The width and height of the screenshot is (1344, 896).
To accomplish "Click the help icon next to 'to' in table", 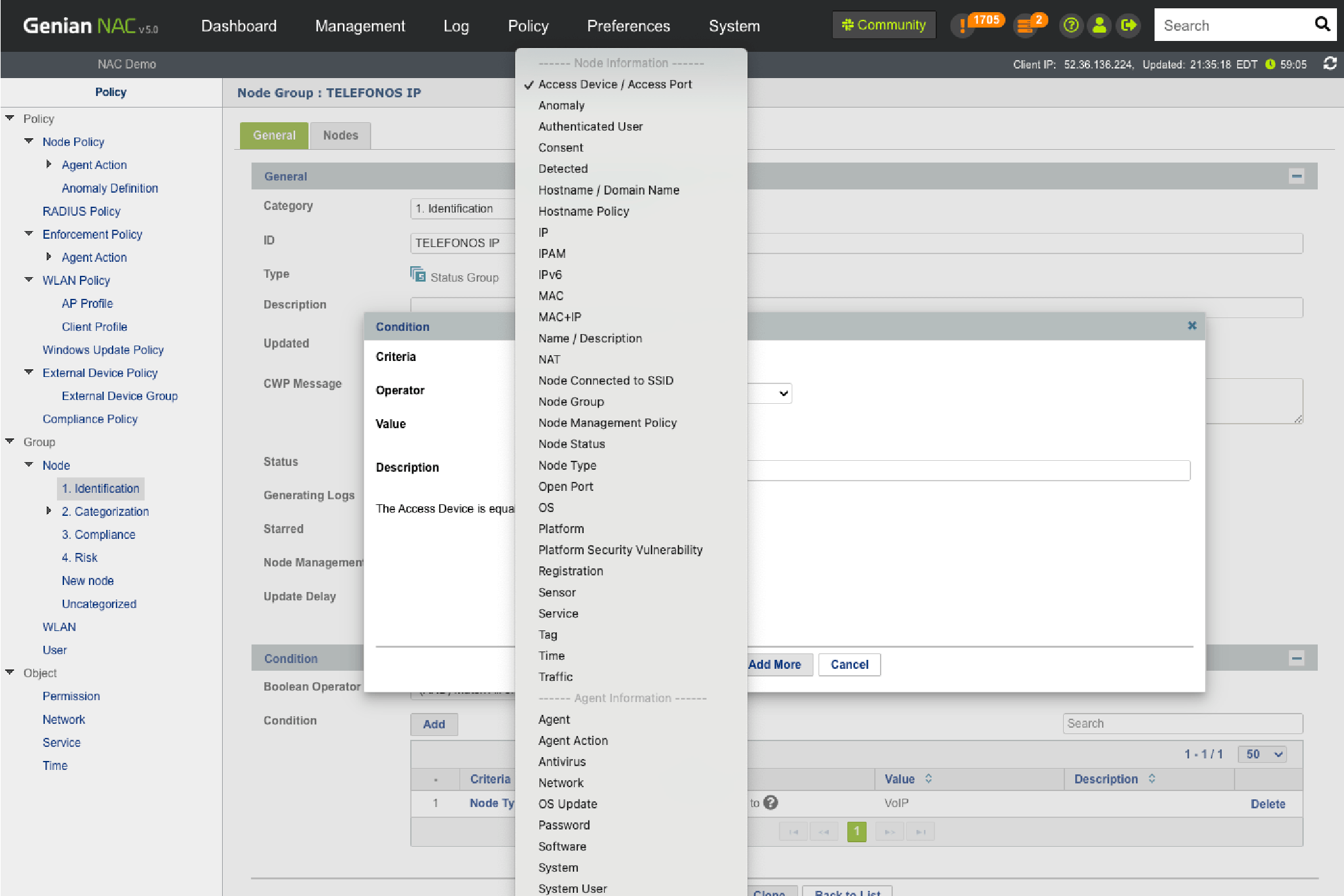I will (771, 803).
